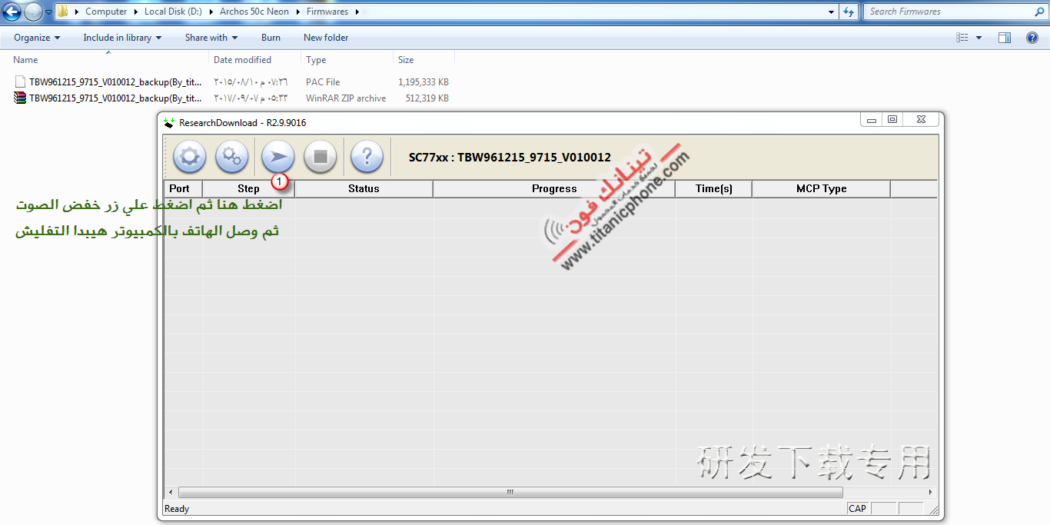Expand address bar history dropdown arrow
Viewport: 1050px width, 525px height.
tap(831, 11)
